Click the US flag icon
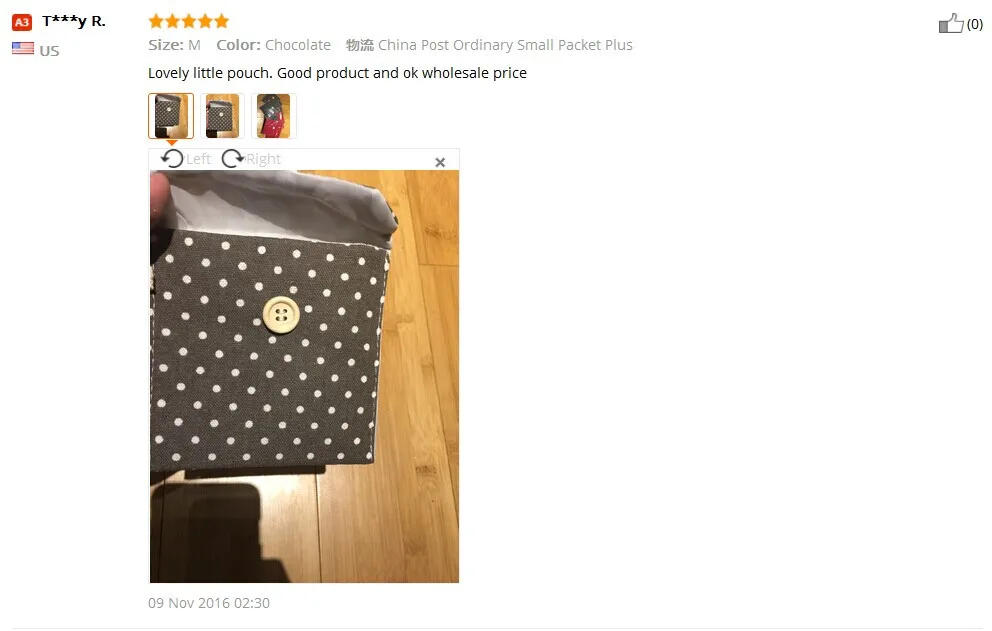The width and height of the screenshot is (992, 631). [x=23, y=48]
